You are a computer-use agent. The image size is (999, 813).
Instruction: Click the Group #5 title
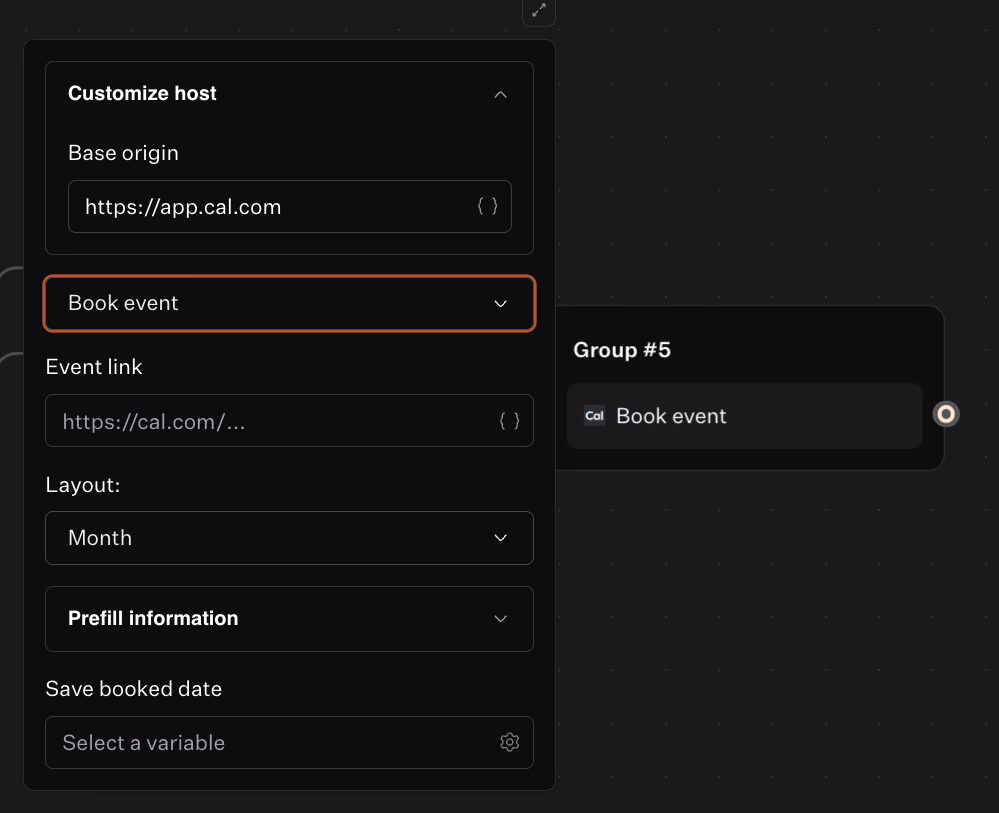tap(621, 350)
